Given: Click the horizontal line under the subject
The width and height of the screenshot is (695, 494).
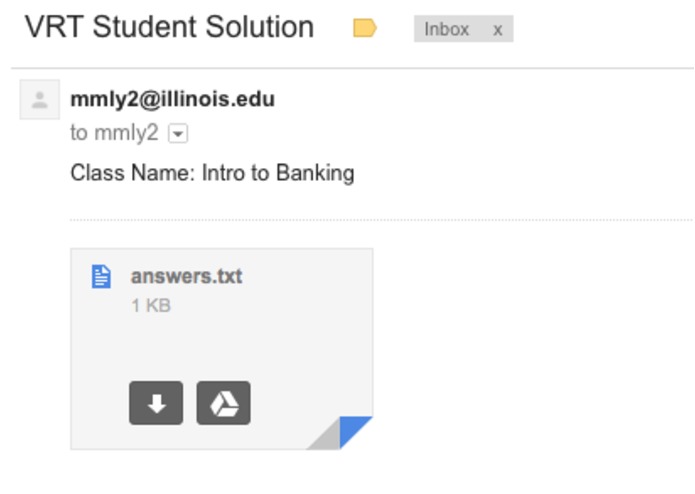Looking at the screenshot, I should click(x=352, y=68).
